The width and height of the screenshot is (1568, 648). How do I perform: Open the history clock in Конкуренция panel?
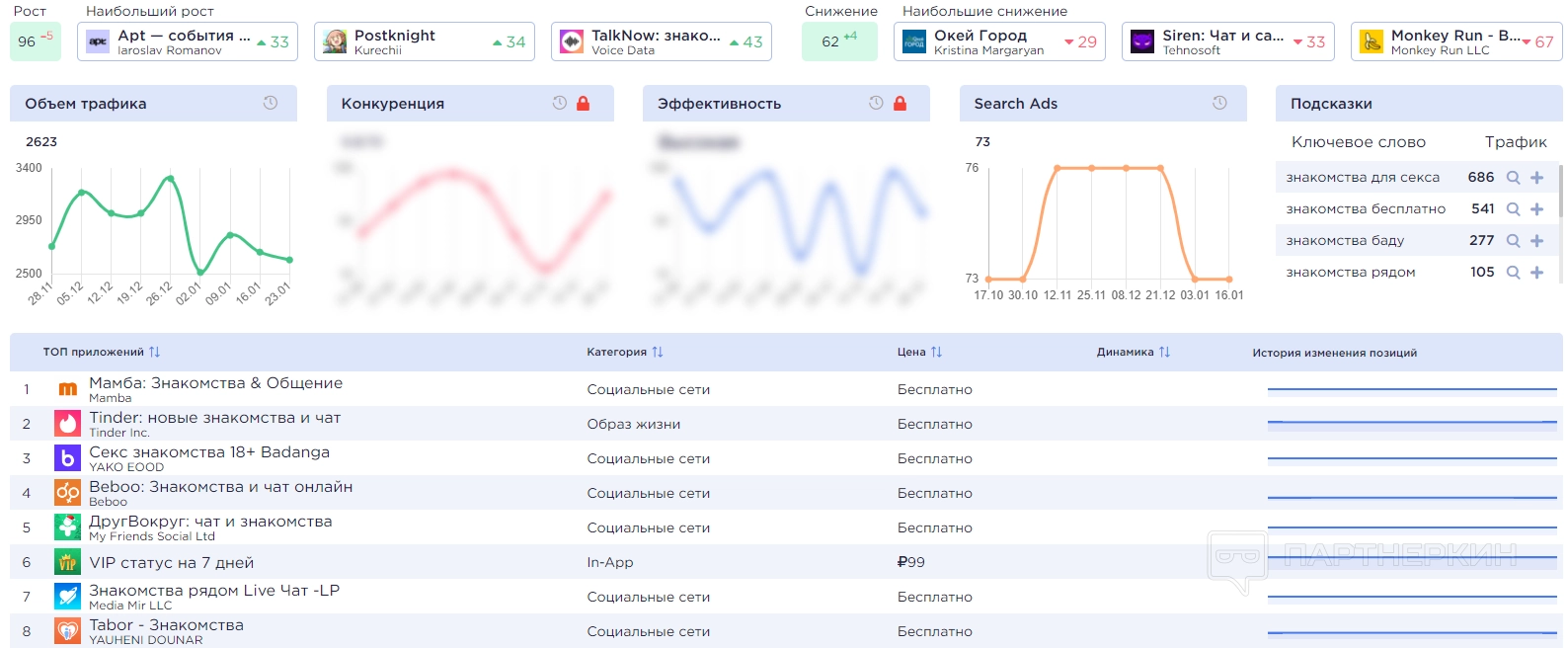point(560,103)
